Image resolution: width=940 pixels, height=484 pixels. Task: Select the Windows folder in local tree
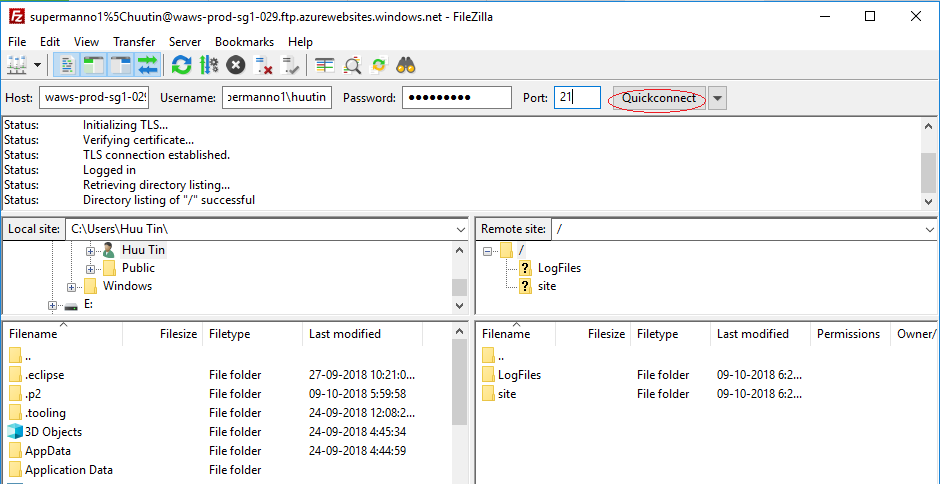pos(128,285)
